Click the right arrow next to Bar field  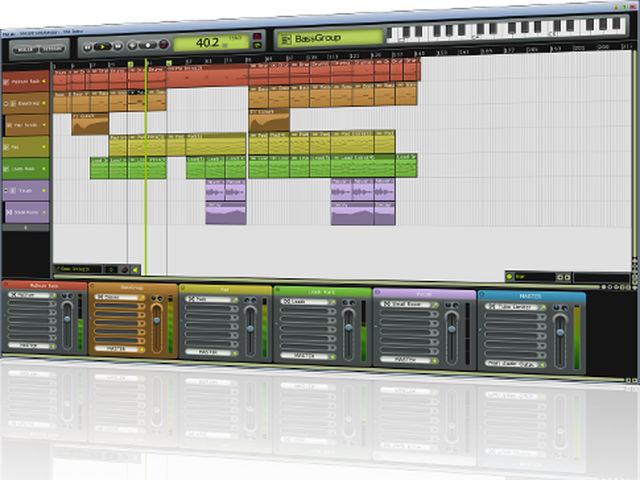pyautogui.click(x=567, y=278)
